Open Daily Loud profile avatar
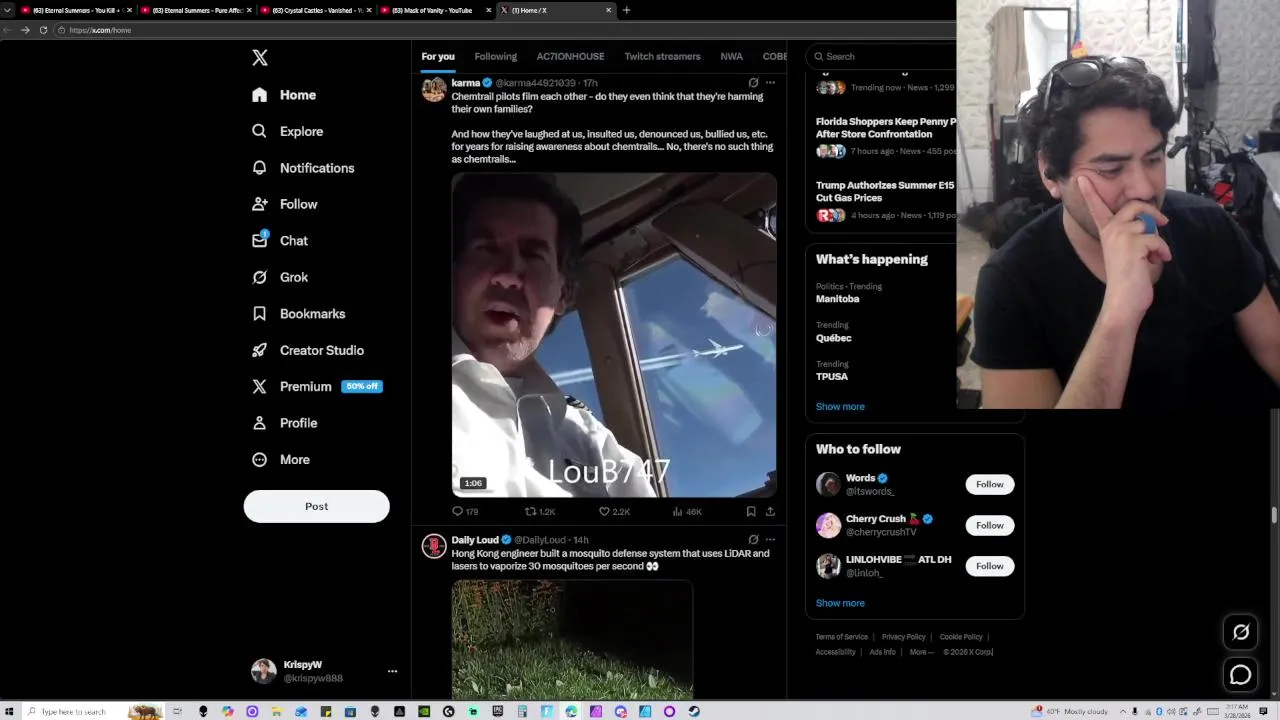Screen dimensions: 1280x720 (434, 546)
